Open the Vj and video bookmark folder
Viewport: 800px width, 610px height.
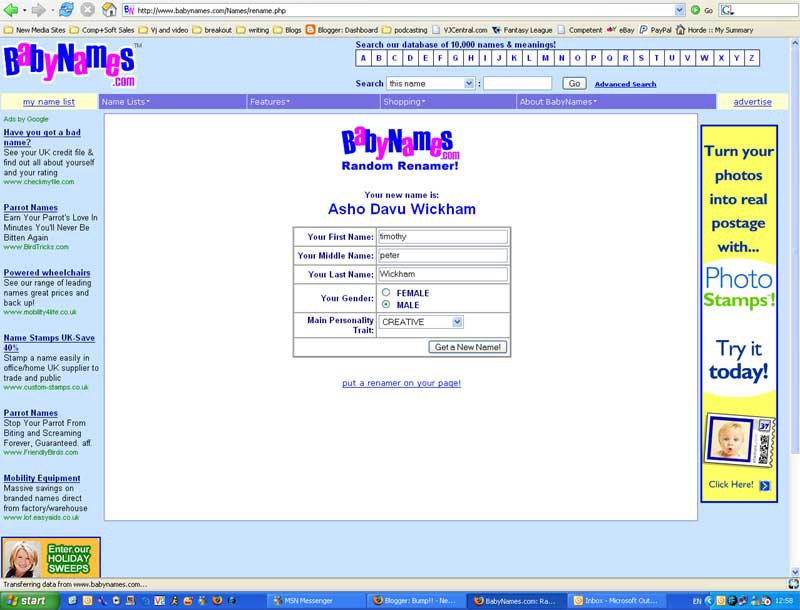(x=163, y=30)
